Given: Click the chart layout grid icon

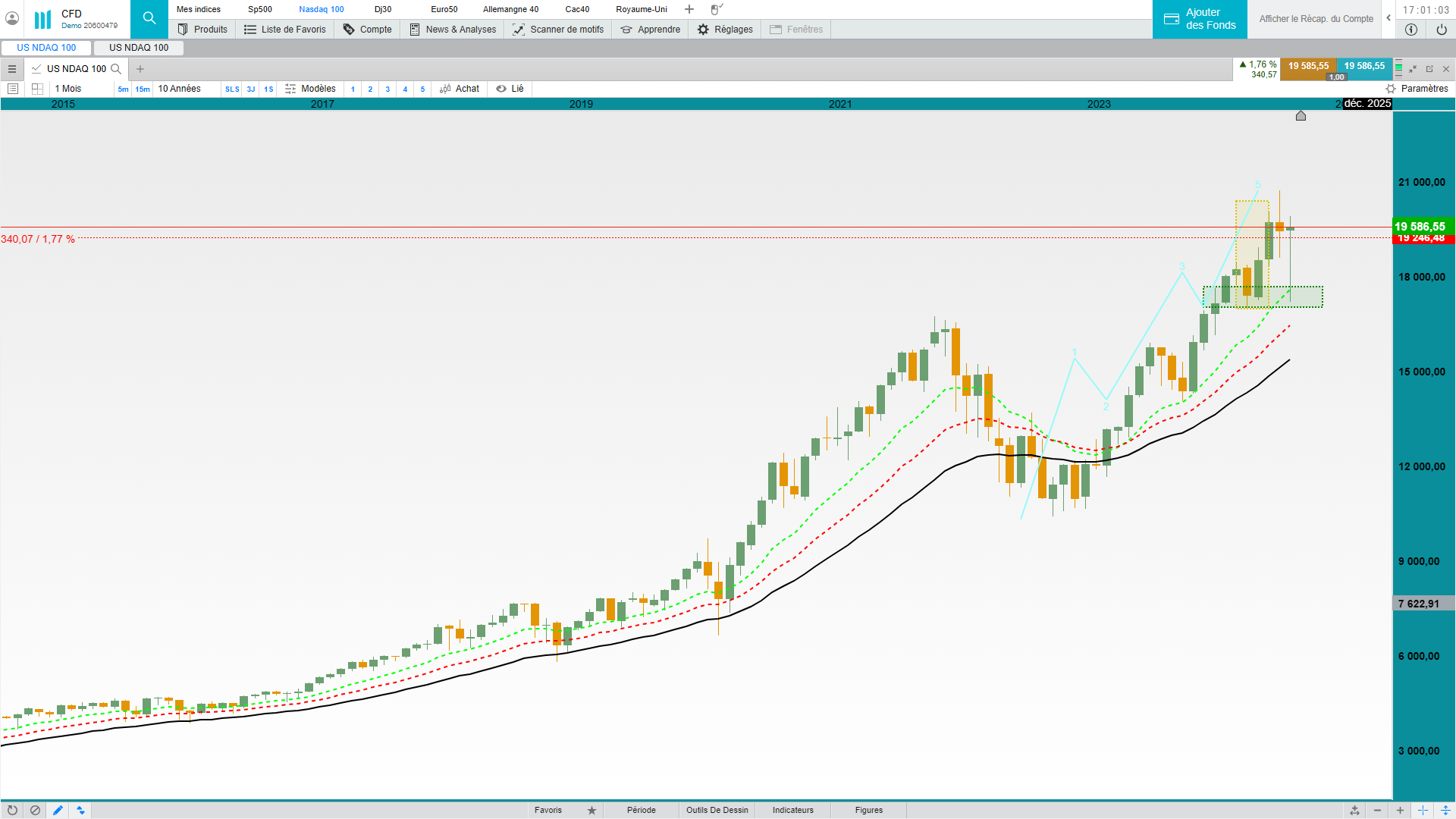Looking at the screenshot, I should pos(37,89).
